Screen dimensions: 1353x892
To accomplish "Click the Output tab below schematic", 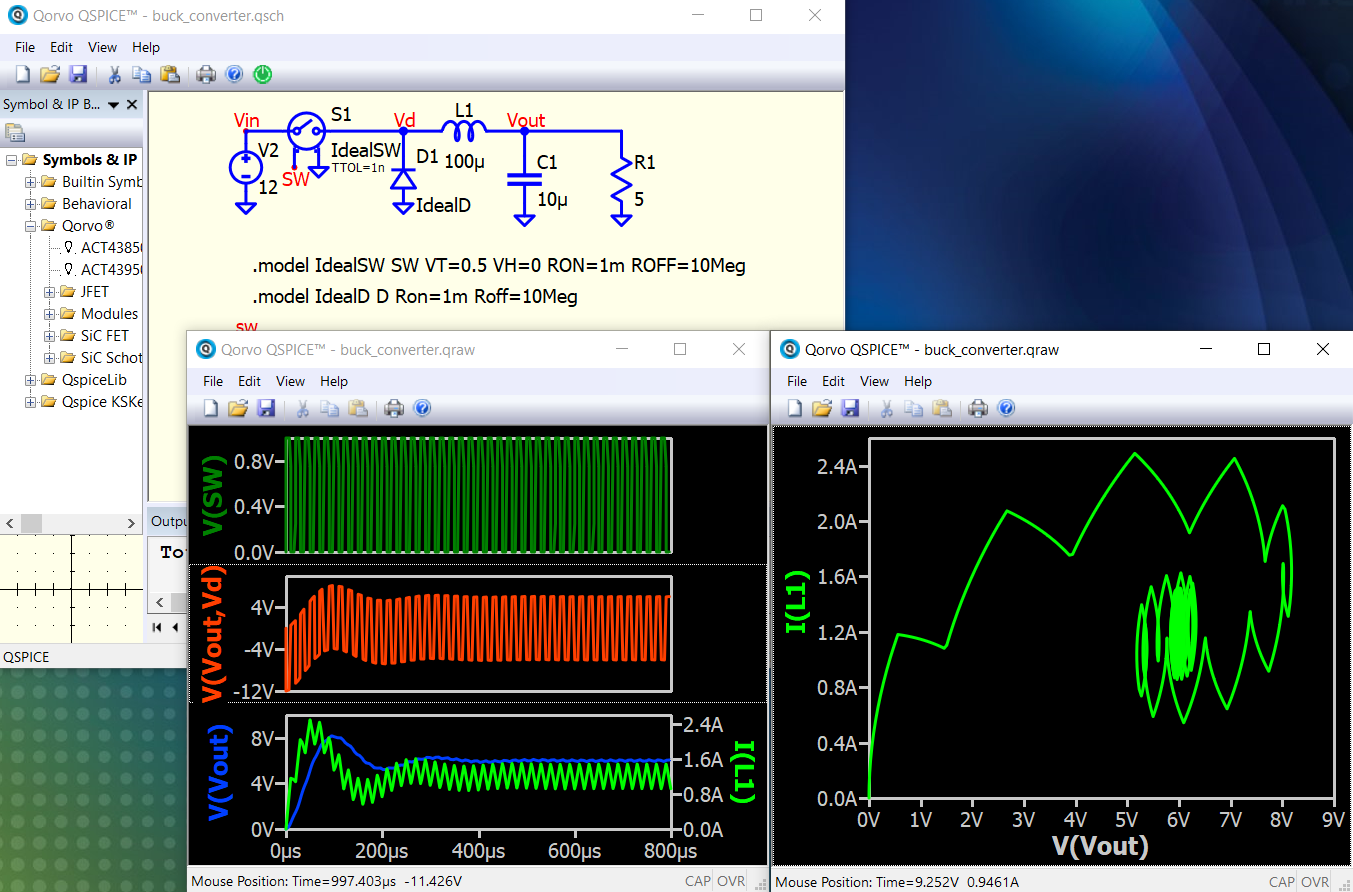I will click(169, 521).
